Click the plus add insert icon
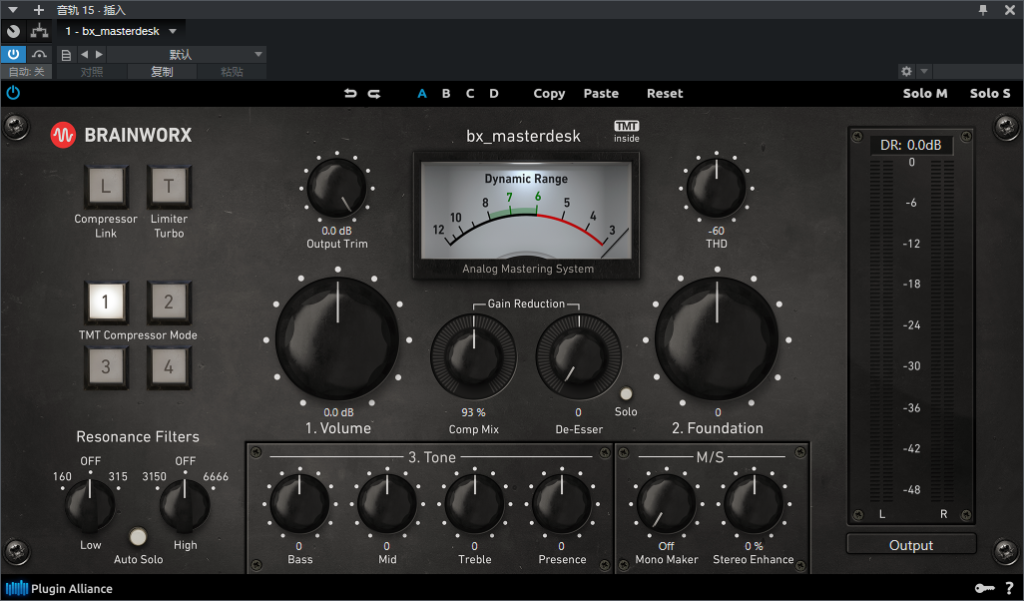This screenshot has height=601, width=1024. (x=39, y=10)
